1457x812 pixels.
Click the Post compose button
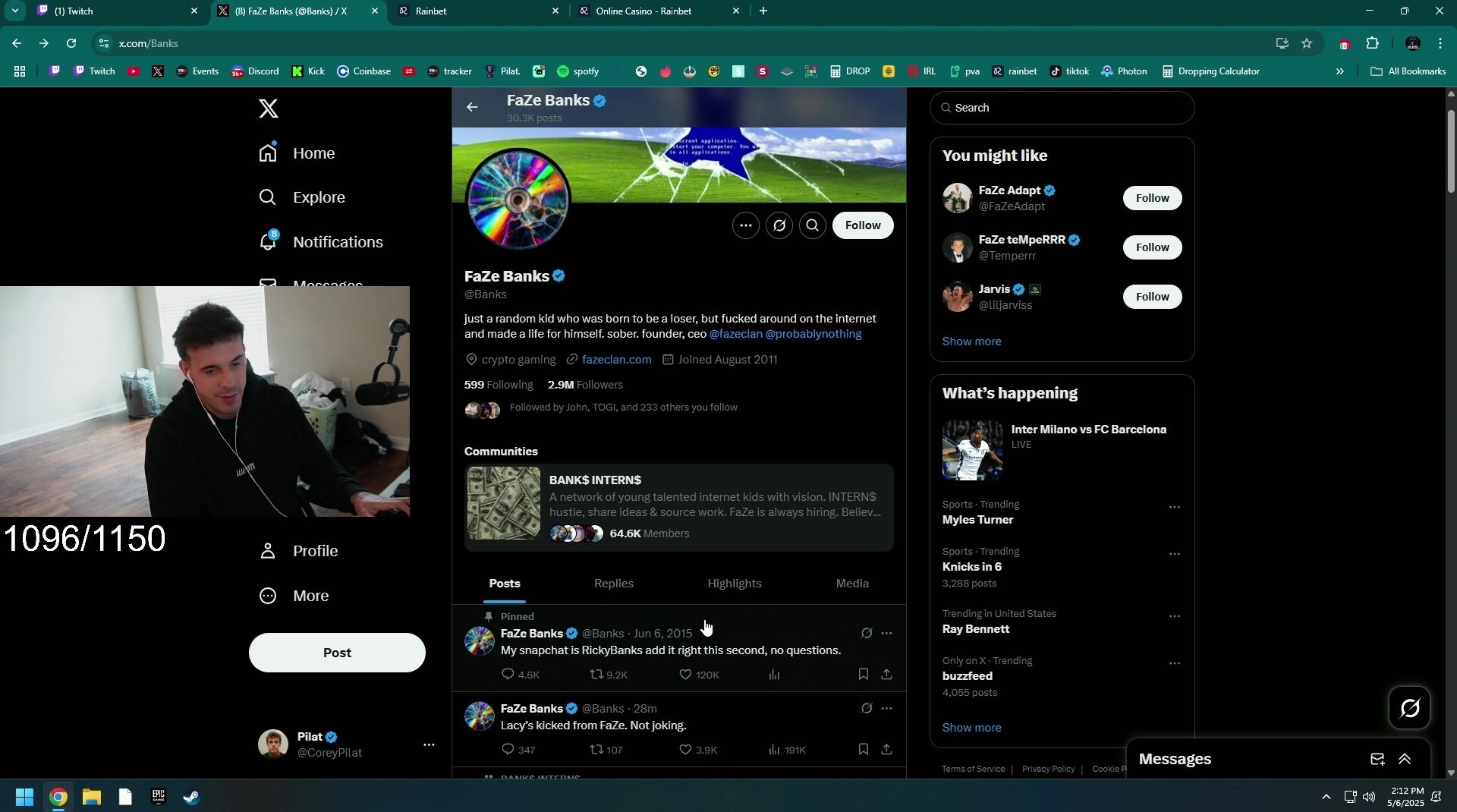337,653
